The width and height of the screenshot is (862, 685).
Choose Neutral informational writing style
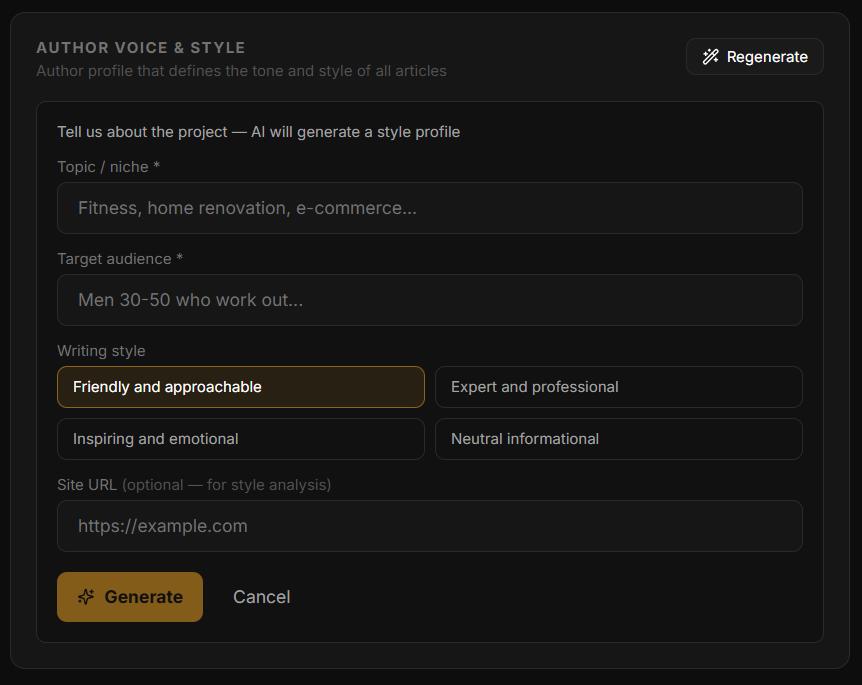[x=618, y=439]
